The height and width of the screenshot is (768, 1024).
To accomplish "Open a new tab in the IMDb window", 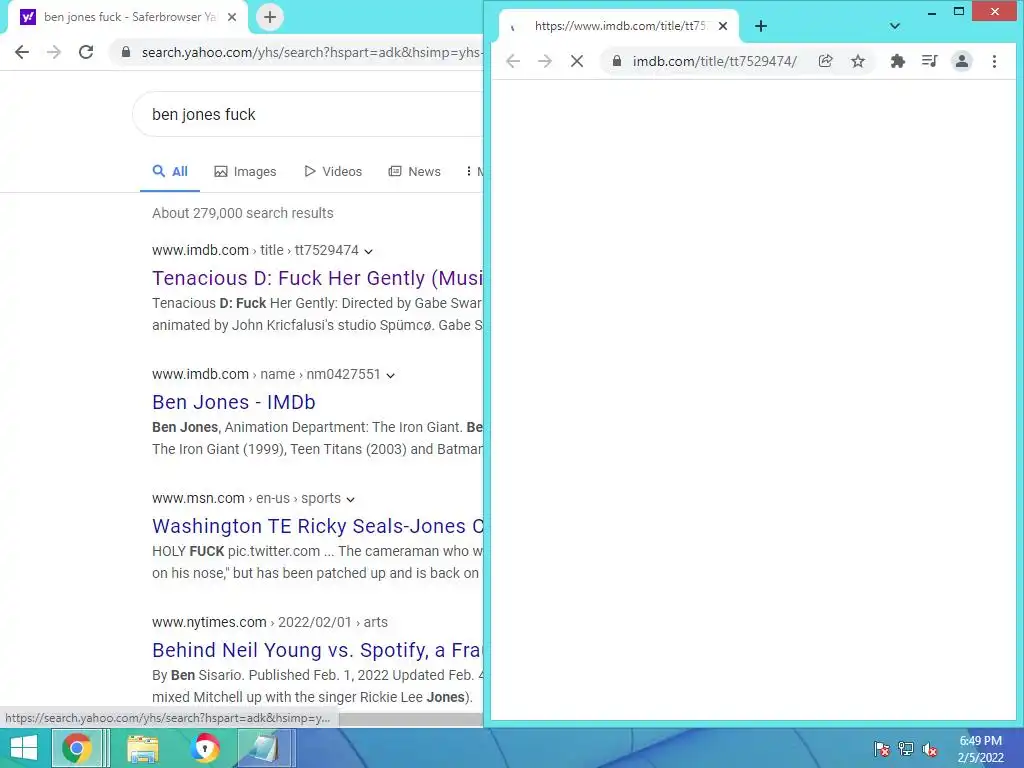I will [761, 26].
